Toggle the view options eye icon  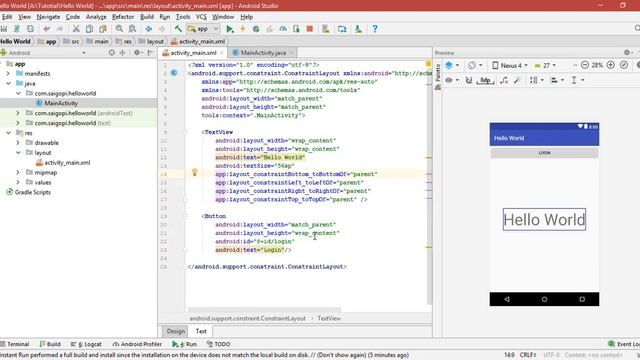point(451,80)
